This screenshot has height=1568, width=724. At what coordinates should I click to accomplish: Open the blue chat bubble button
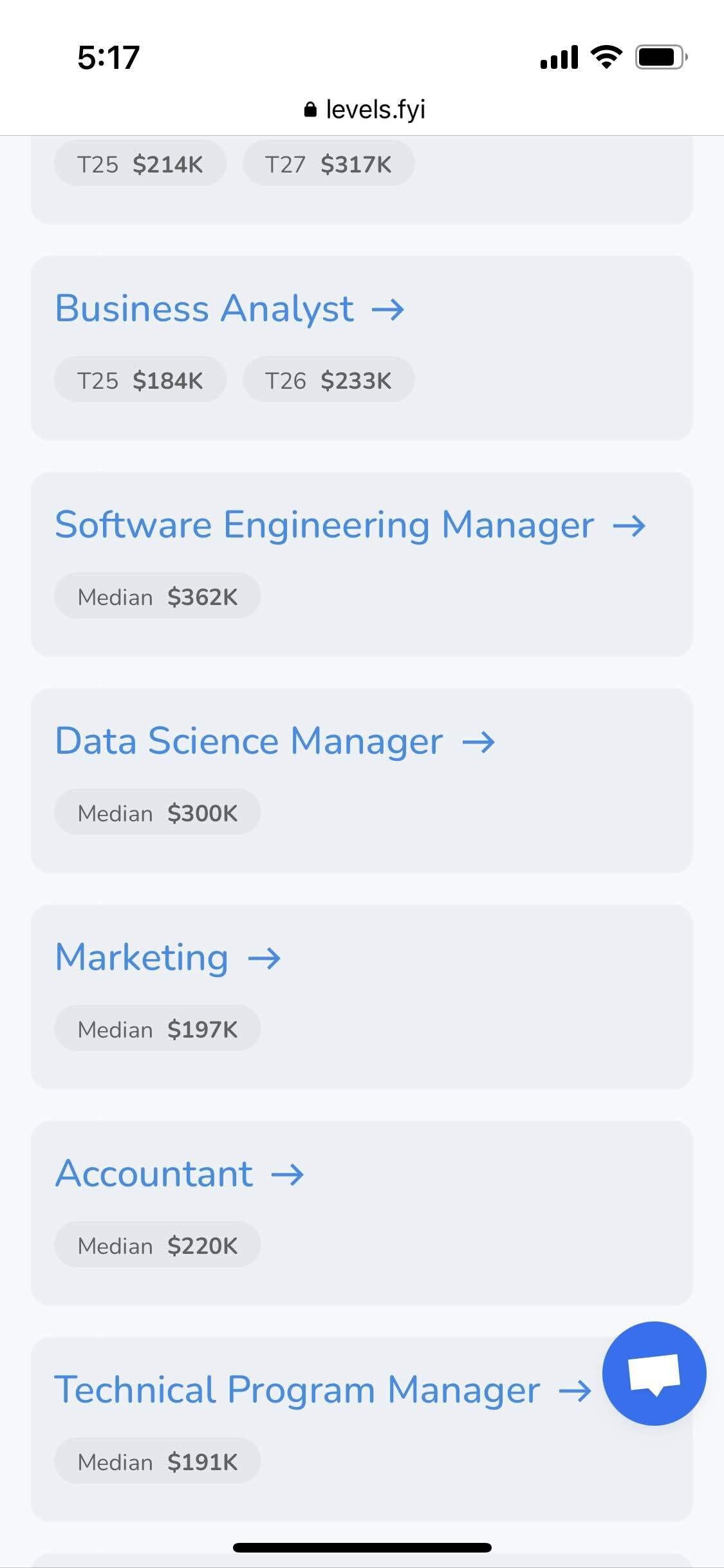click(x=654, y=1374)
